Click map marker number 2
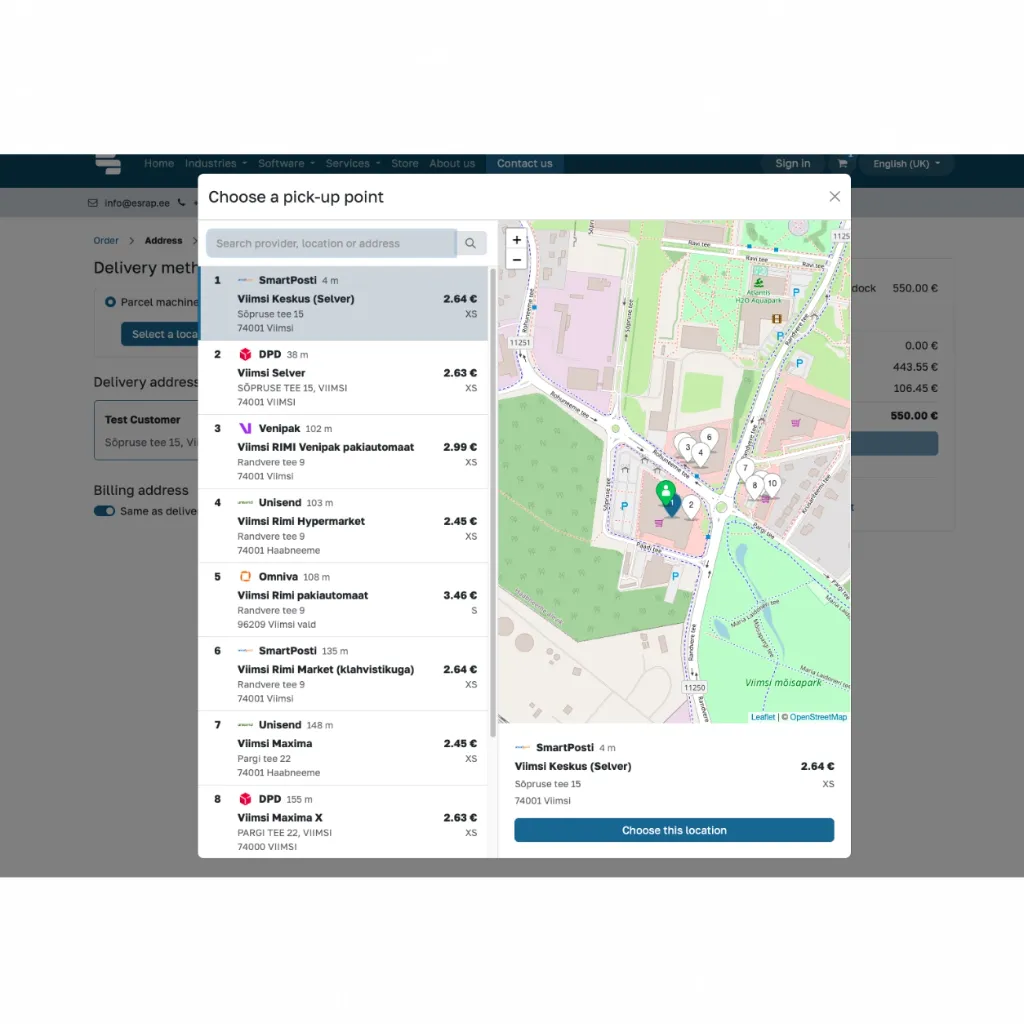The image size is (1024, 1024). (x=691, y=506)
